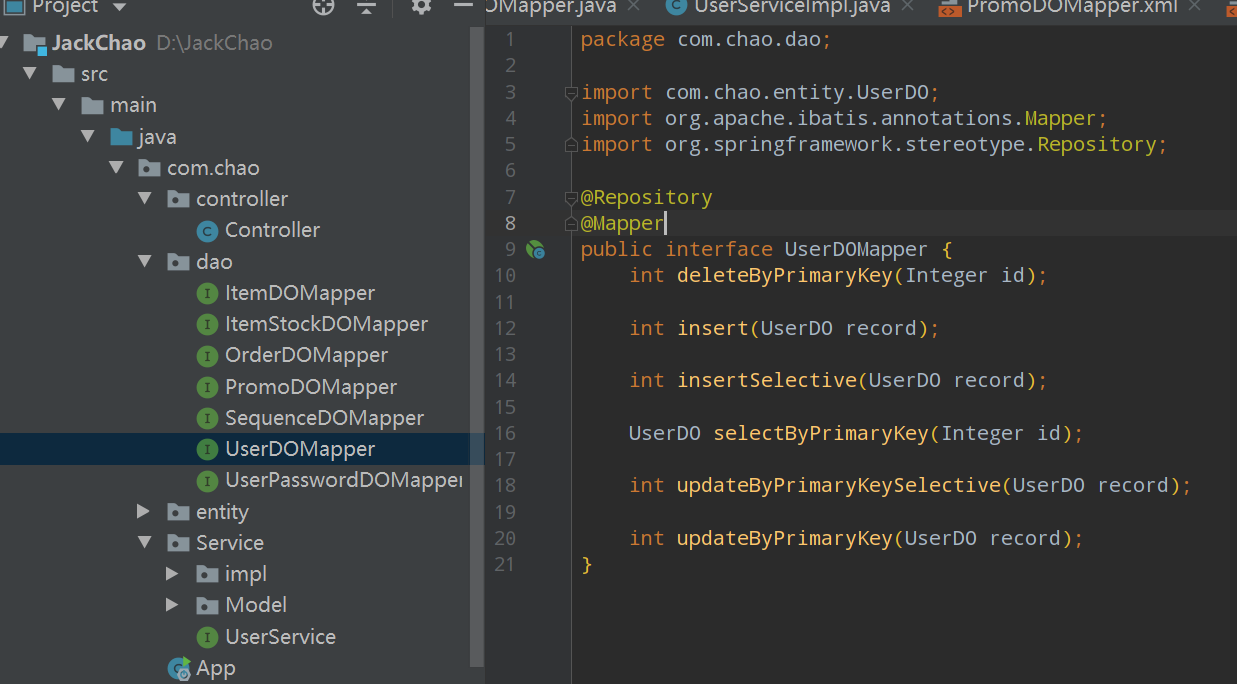The width and height of the screenshot is (1237, 684).
Task: Click the SequenceDOMapper interface icon
Action: pos(208,419)
